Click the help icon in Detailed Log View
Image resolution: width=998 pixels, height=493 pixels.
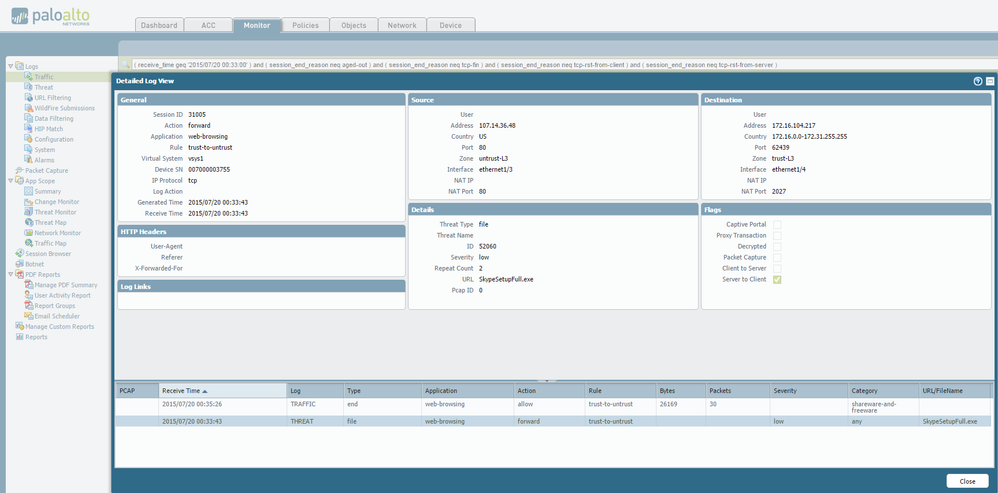pyautogui.click(x=978, y=81)
